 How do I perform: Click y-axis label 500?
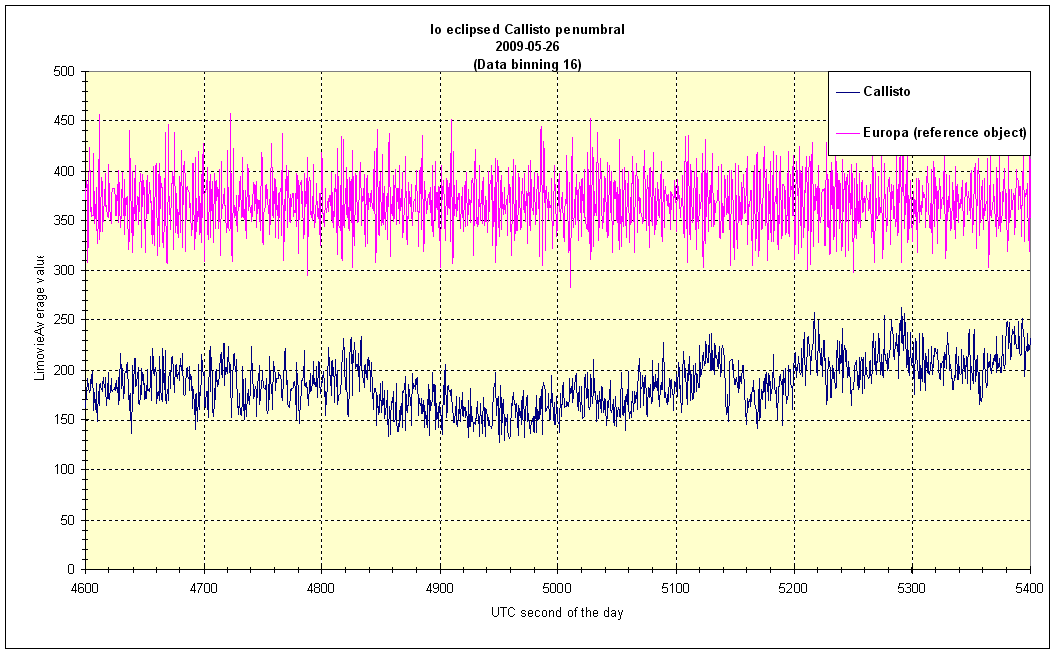65,71
